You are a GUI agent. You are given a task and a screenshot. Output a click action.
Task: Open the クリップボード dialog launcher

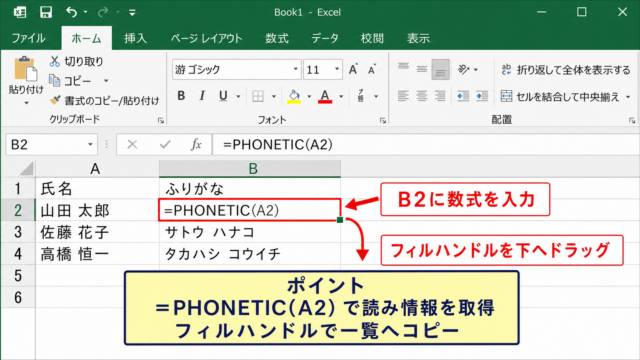pyautogui.click(x=161, y=120)
